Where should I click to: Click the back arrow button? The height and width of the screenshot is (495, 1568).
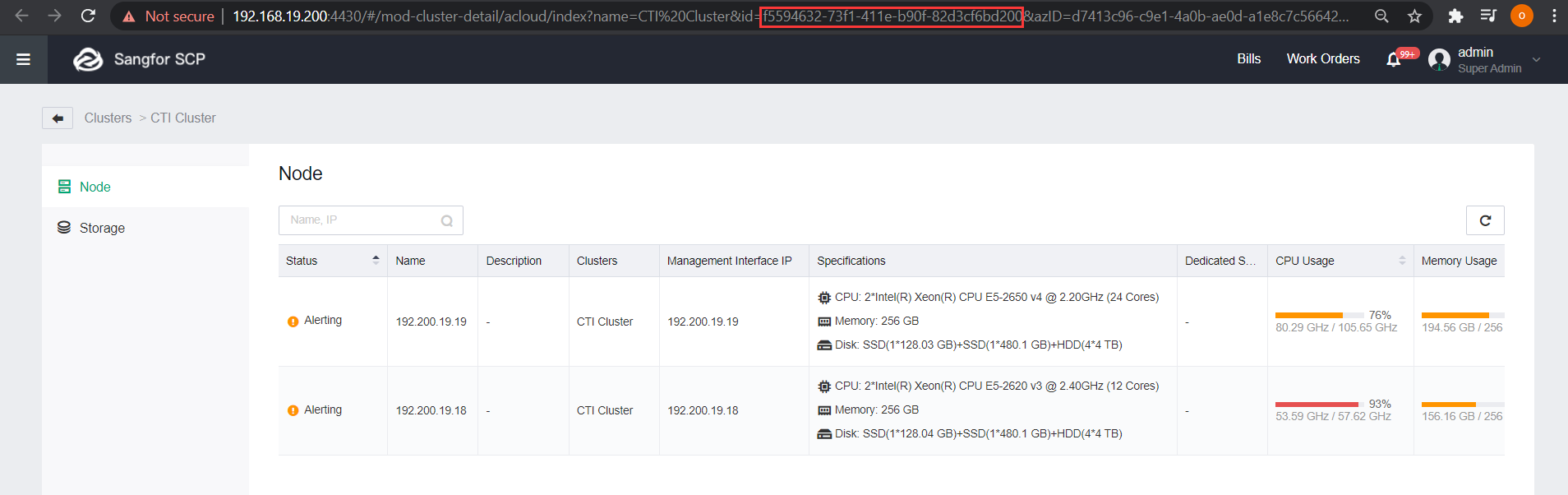tap(58, 118)
